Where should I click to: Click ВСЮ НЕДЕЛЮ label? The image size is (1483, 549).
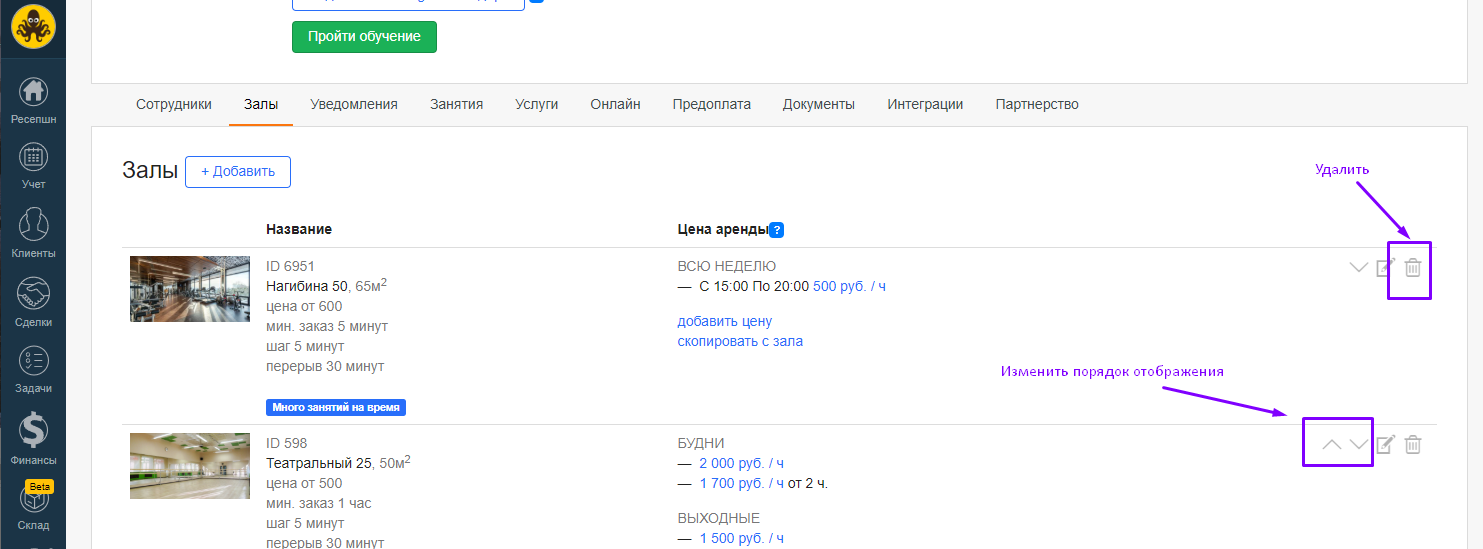[x=726, y=266]
